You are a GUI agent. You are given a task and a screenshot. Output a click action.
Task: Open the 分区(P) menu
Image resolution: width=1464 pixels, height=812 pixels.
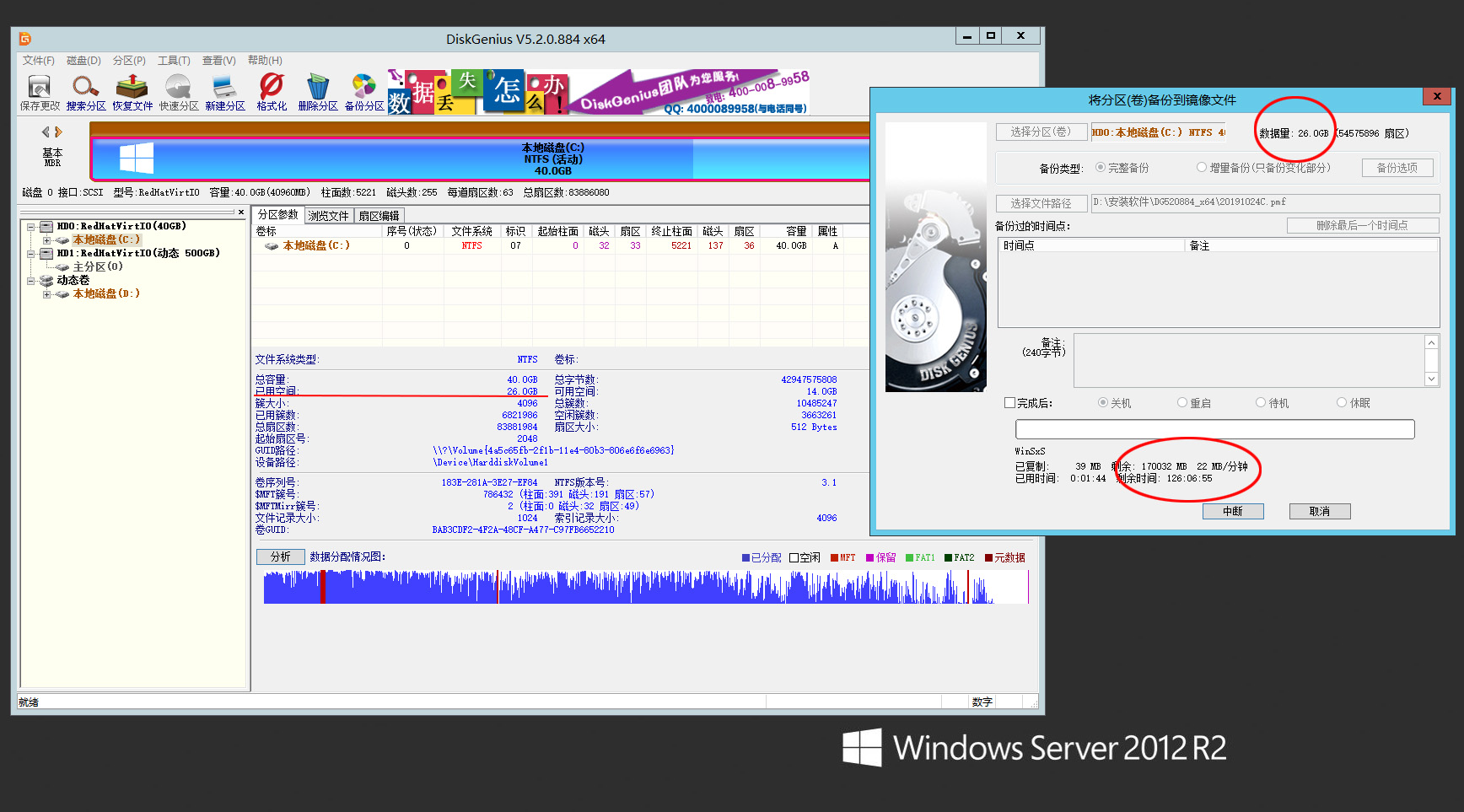tap(129, 61)
